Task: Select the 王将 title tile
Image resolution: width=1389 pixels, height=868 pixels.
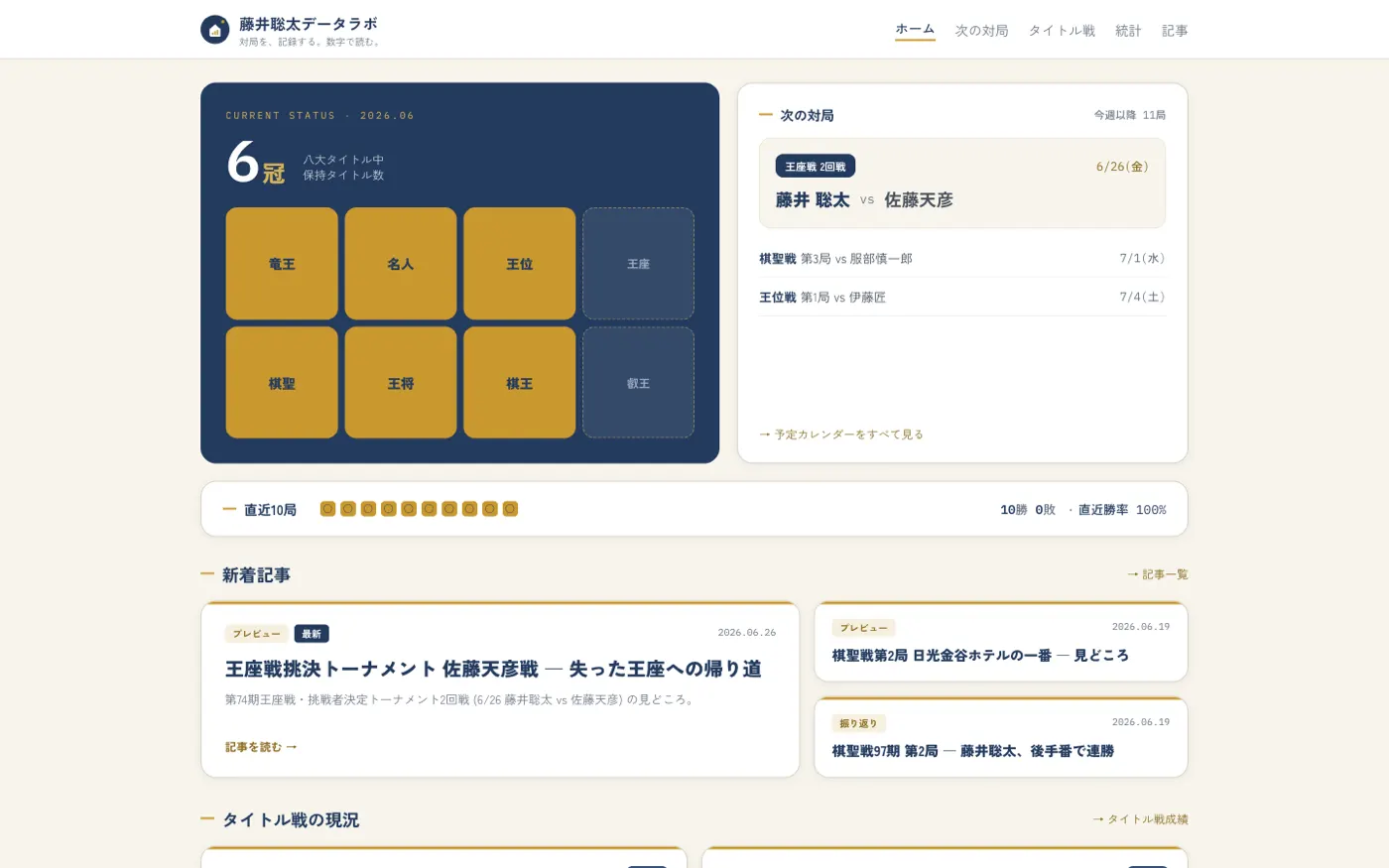Action: click(401, 383)
